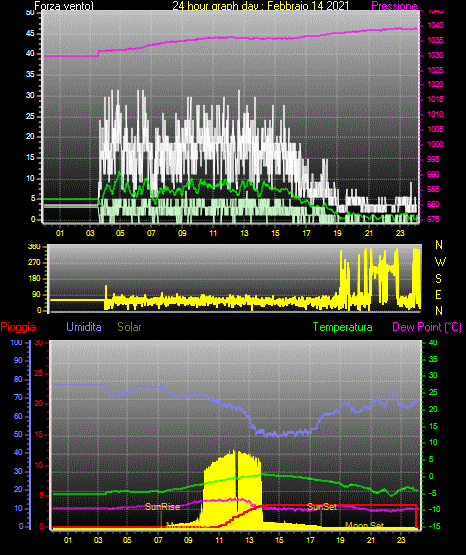Click the 'Forza vento)' wind chart title

pyautogui.click(x=64, y=6)
